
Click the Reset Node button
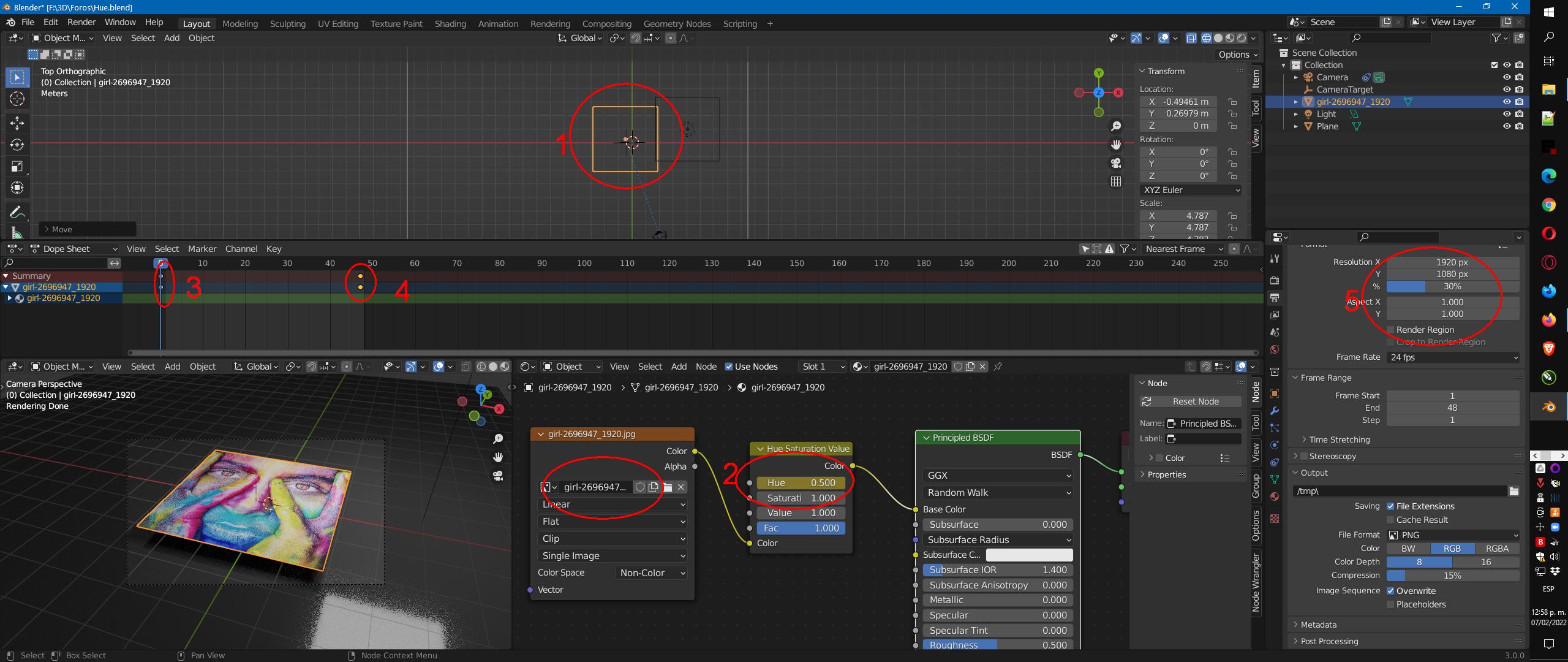(1190, 401)
